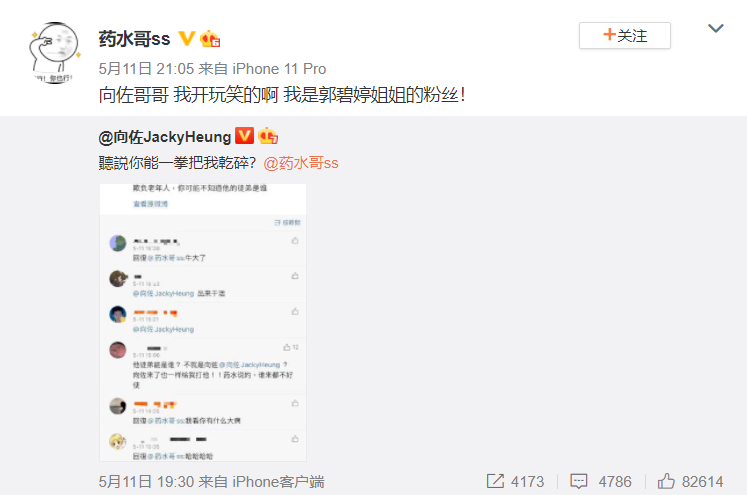Image resolution: width=747 pixels, height=495 pixels.
Task: Click the 5月11日 19:30 original post timestamp
Action: [x=146, y=482]
